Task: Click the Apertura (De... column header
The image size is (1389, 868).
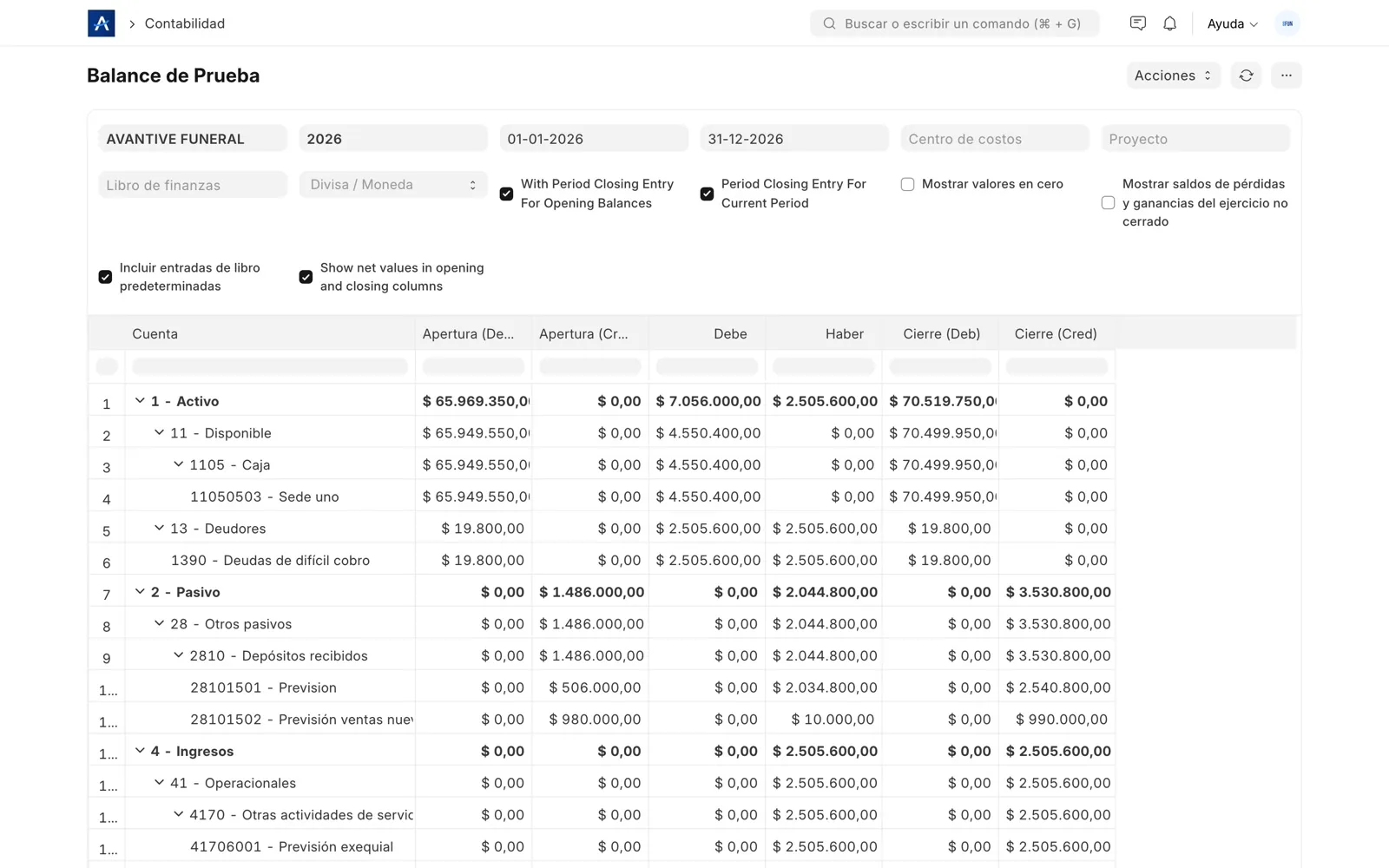Action: (x=474, y=333)
